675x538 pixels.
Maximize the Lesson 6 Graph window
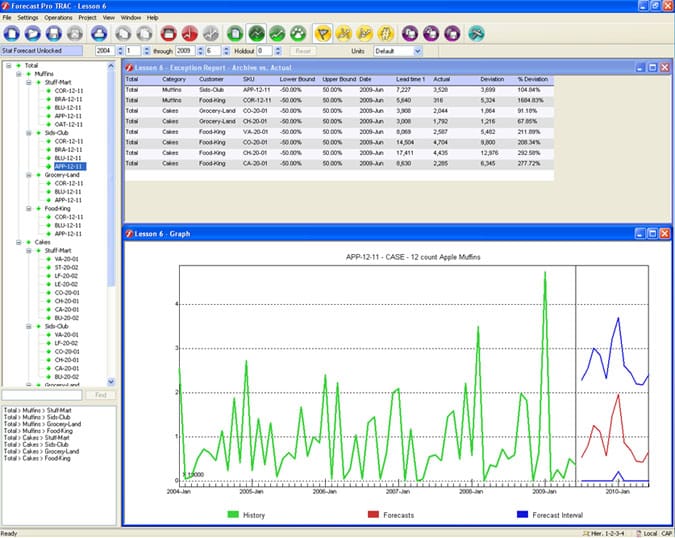pyautogui.click(x=652, y=234)
